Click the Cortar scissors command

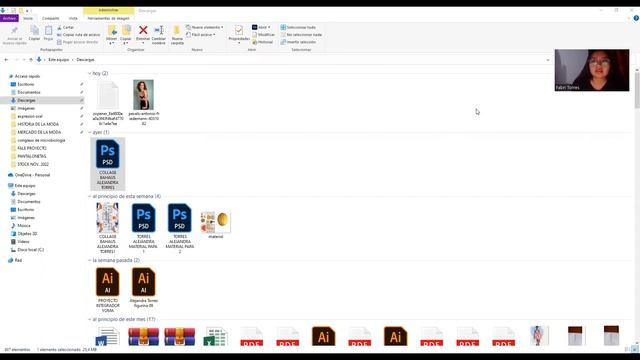pos(65,27)
